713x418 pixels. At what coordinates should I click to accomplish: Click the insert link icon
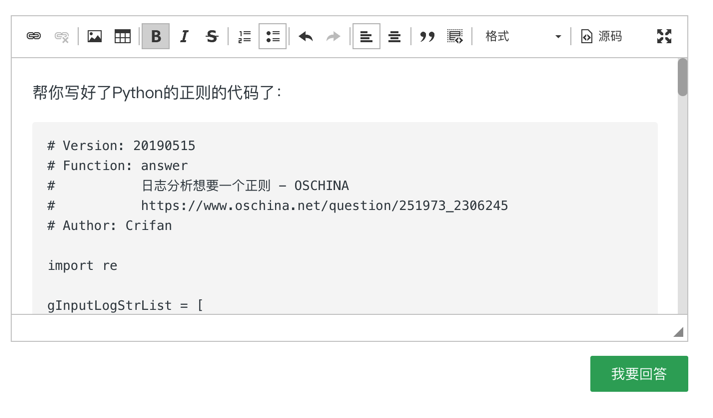(x=34, y=37)
